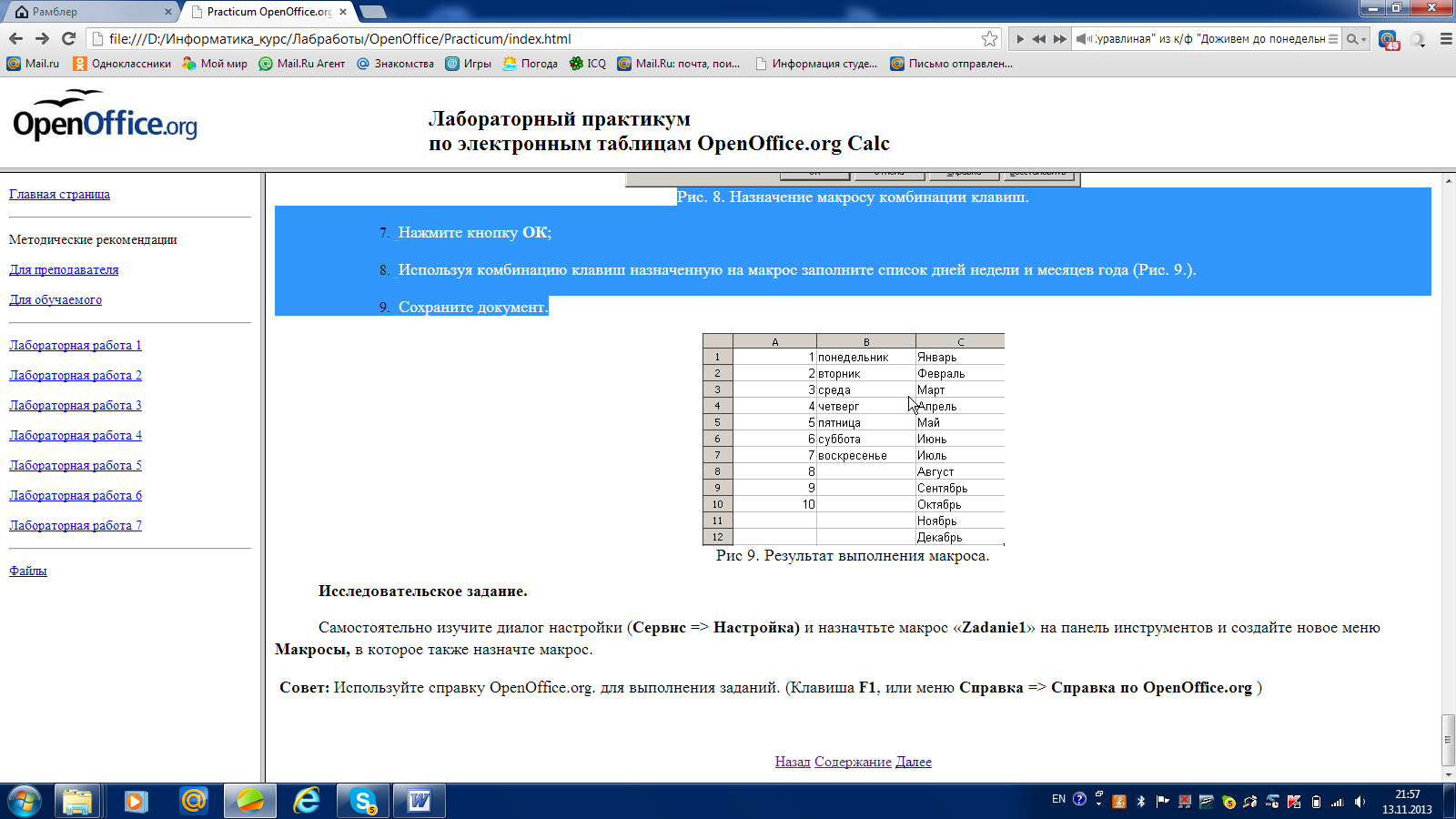1456x819 pixels.
Task: Open Windows Explorer from the taskbar
Action: 78,802
